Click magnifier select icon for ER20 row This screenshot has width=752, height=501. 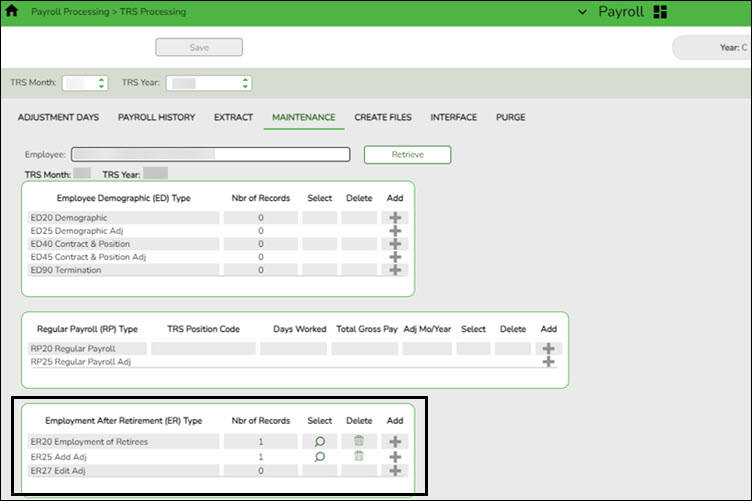pos(320,441)
